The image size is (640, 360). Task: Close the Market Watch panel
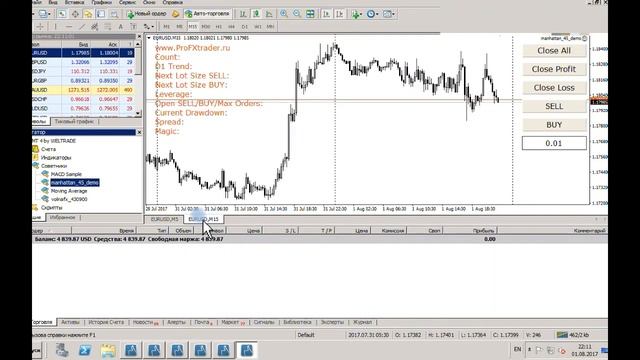(139, 37)
